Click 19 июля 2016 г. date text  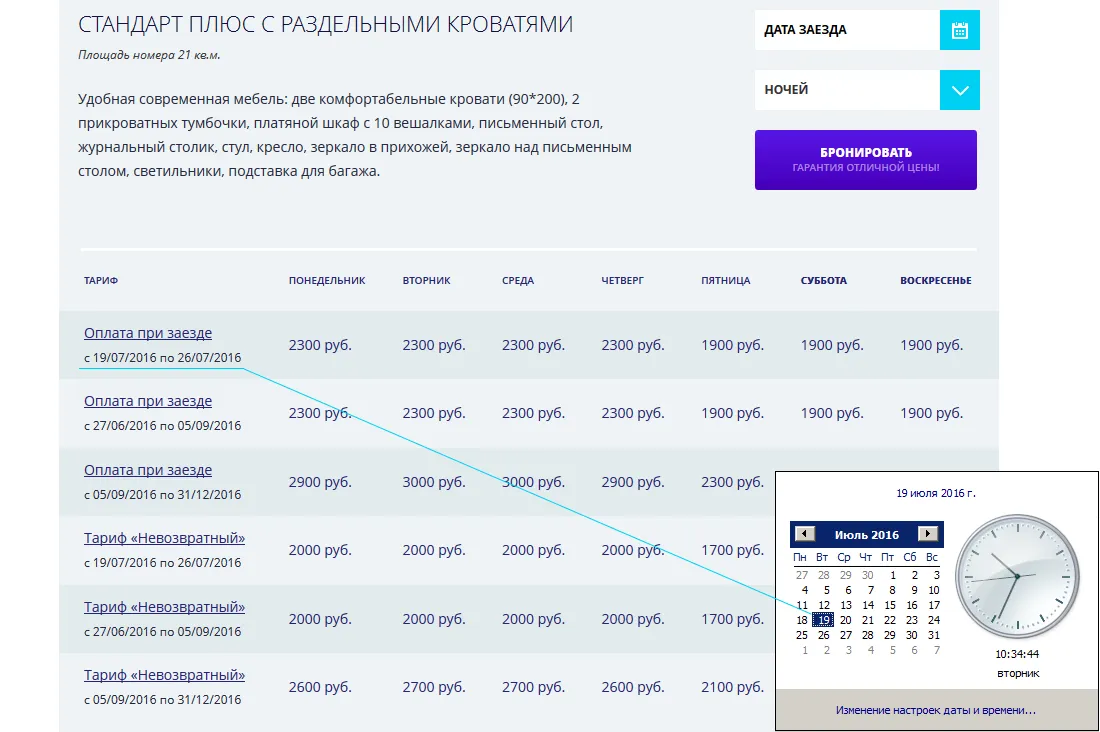coord(936,493)
